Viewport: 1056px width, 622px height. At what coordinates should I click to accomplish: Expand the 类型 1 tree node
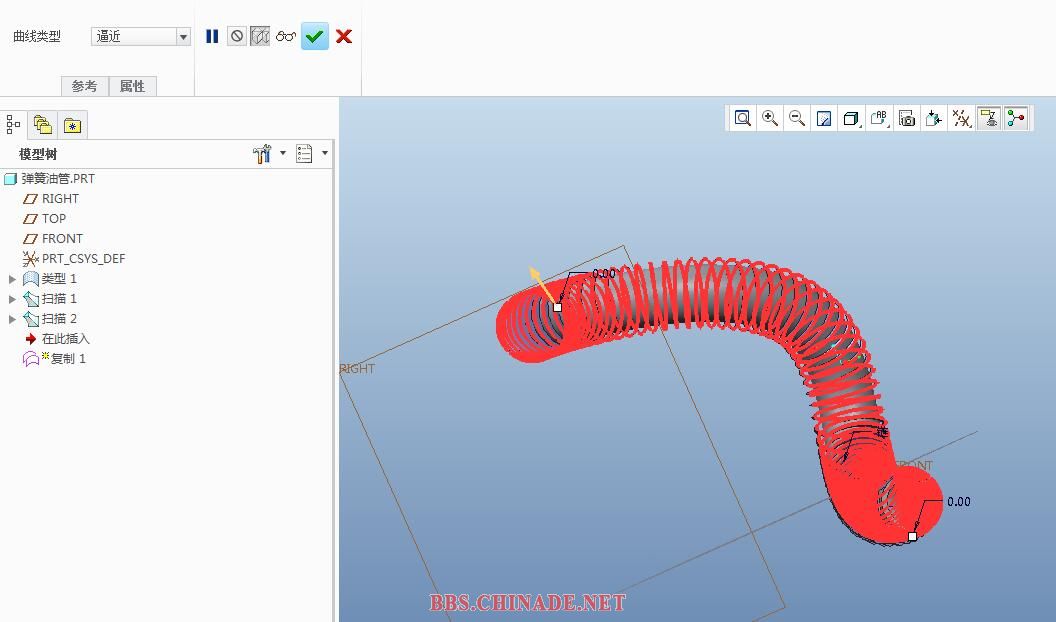pyautogui.click(x=12, y=279)
